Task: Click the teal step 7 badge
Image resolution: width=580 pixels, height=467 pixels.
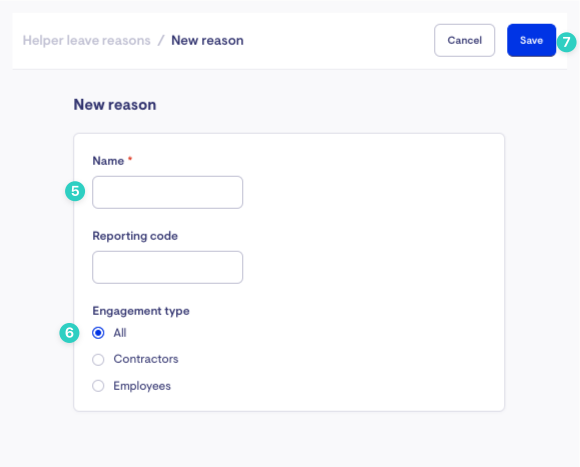Action: click(x=566, y=42)
